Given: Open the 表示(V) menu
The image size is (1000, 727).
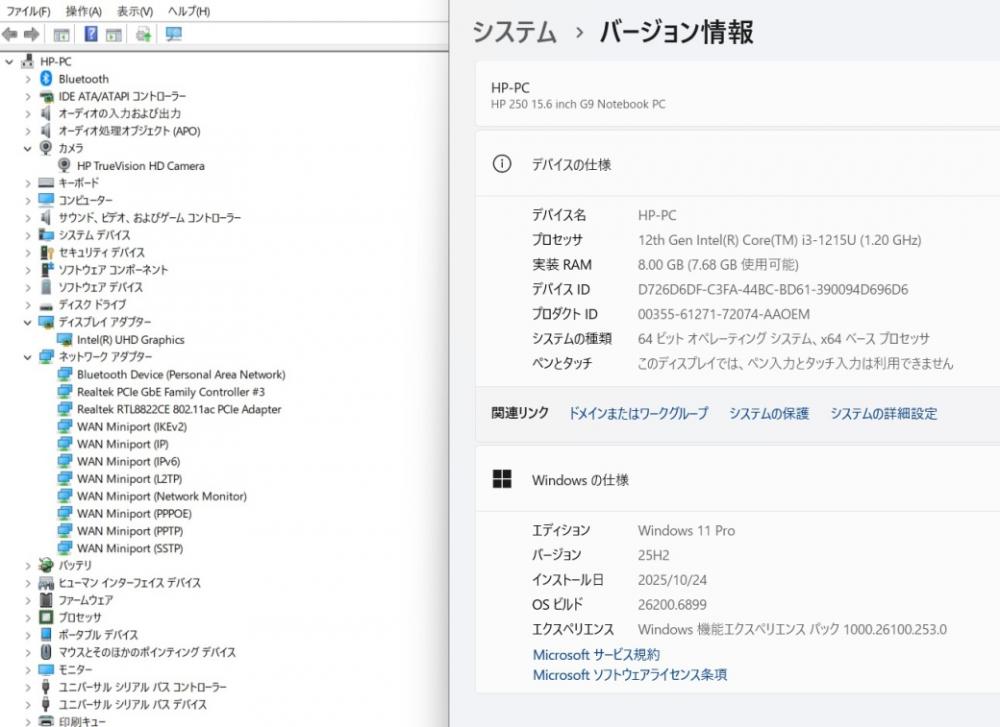Looking at the screenshot, I should pos(135,11).
